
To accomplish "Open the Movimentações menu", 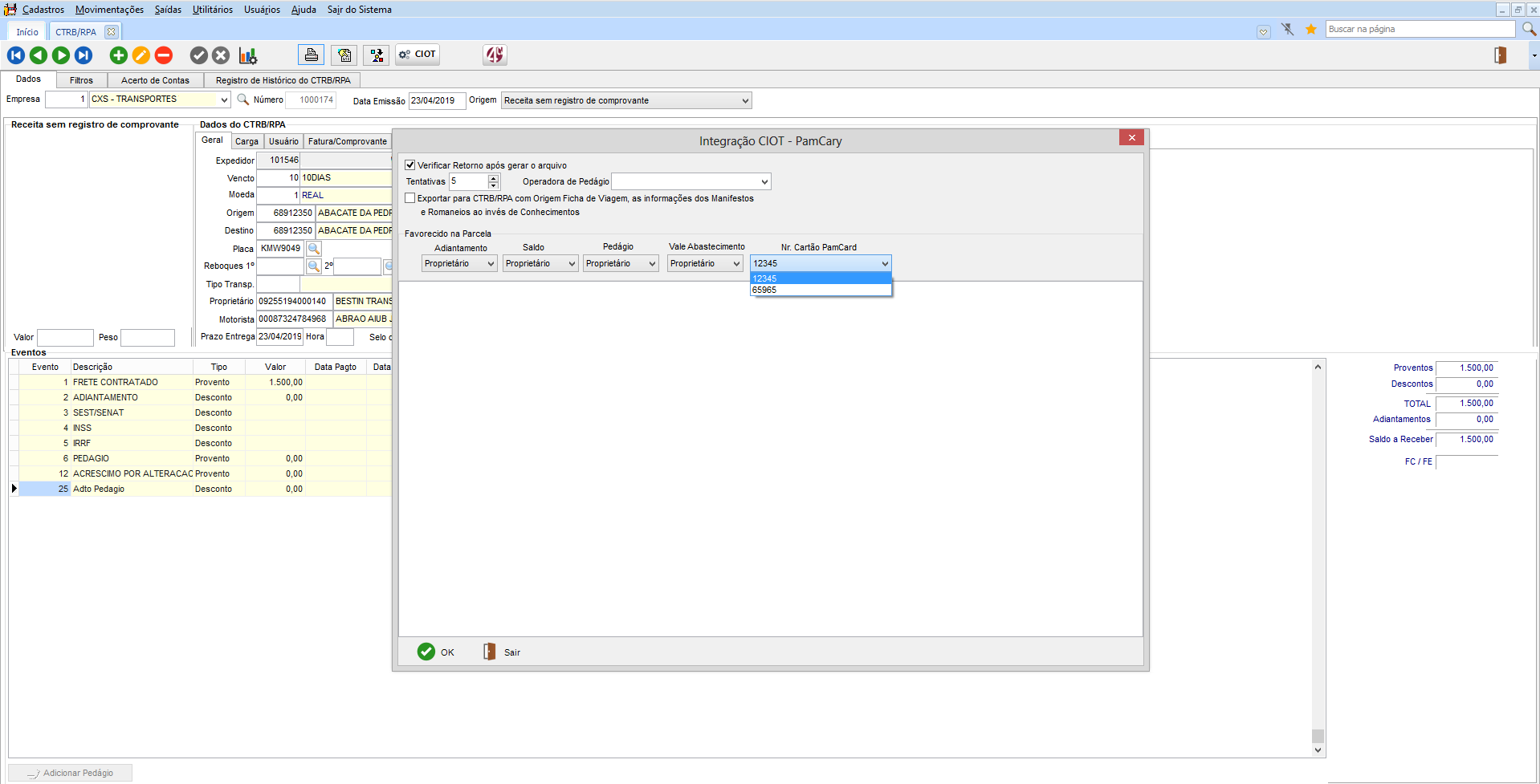I will (110, 10).
